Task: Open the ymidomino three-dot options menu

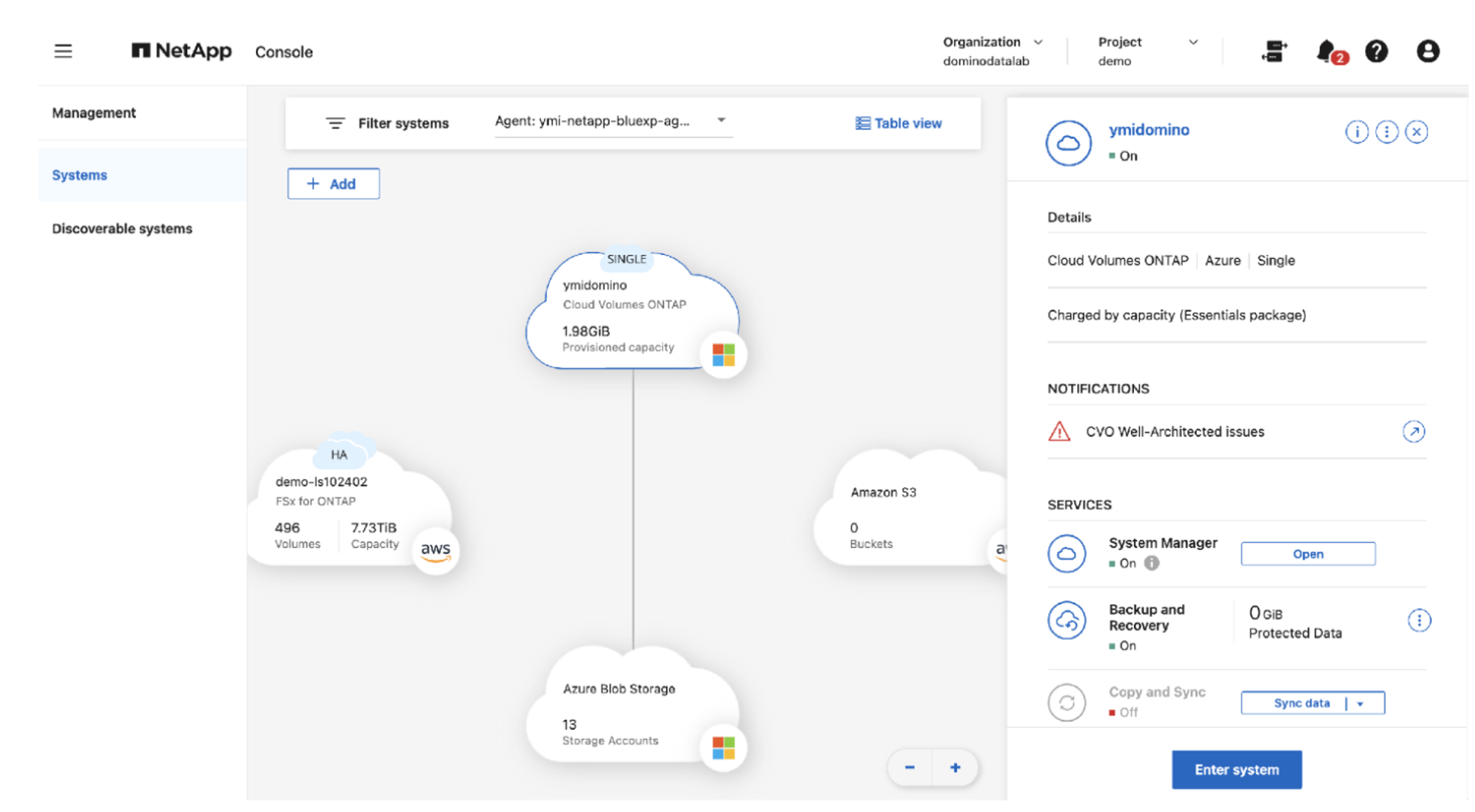Action: coord(1387,132)
